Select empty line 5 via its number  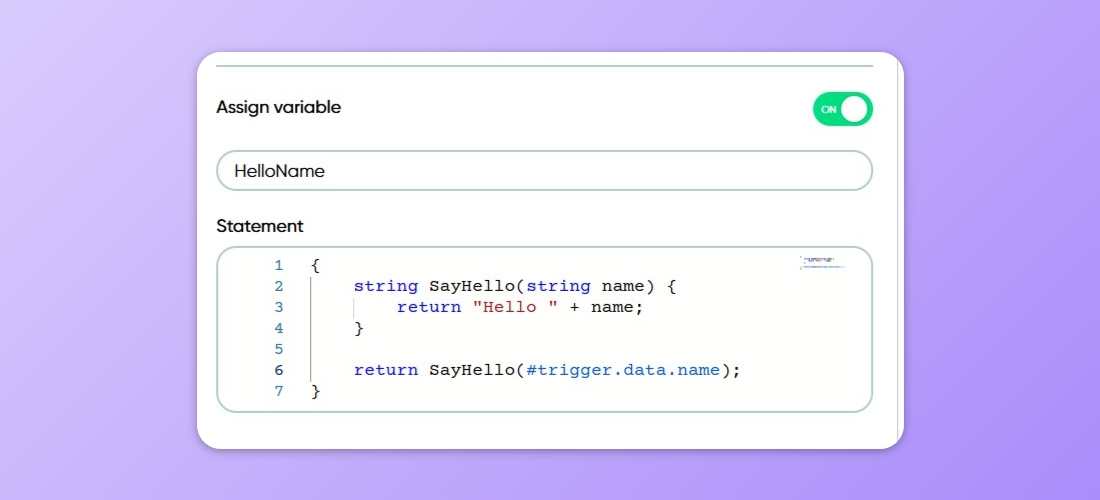pos(278,350)
